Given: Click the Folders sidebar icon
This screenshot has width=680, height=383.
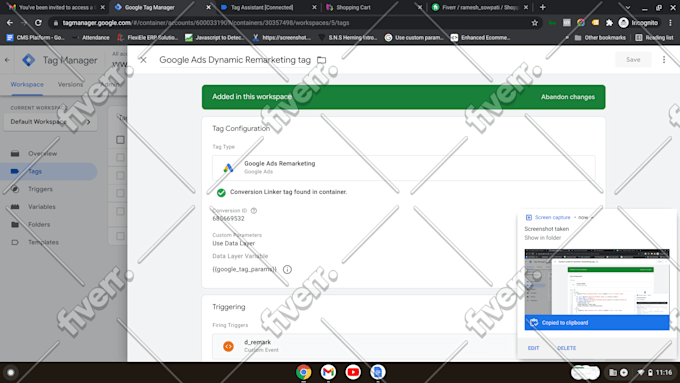Looking at the screenshot, I should click(x=15, y=225).
